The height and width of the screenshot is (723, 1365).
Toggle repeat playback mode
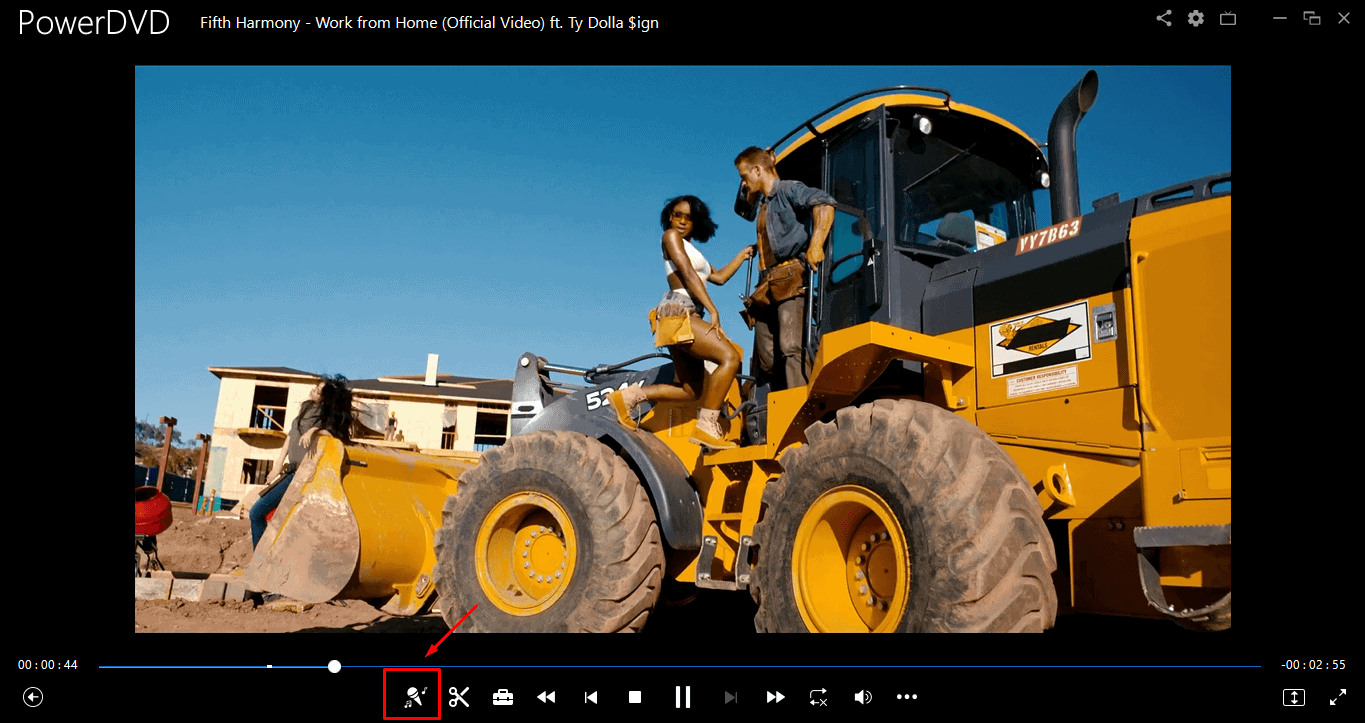818,697
